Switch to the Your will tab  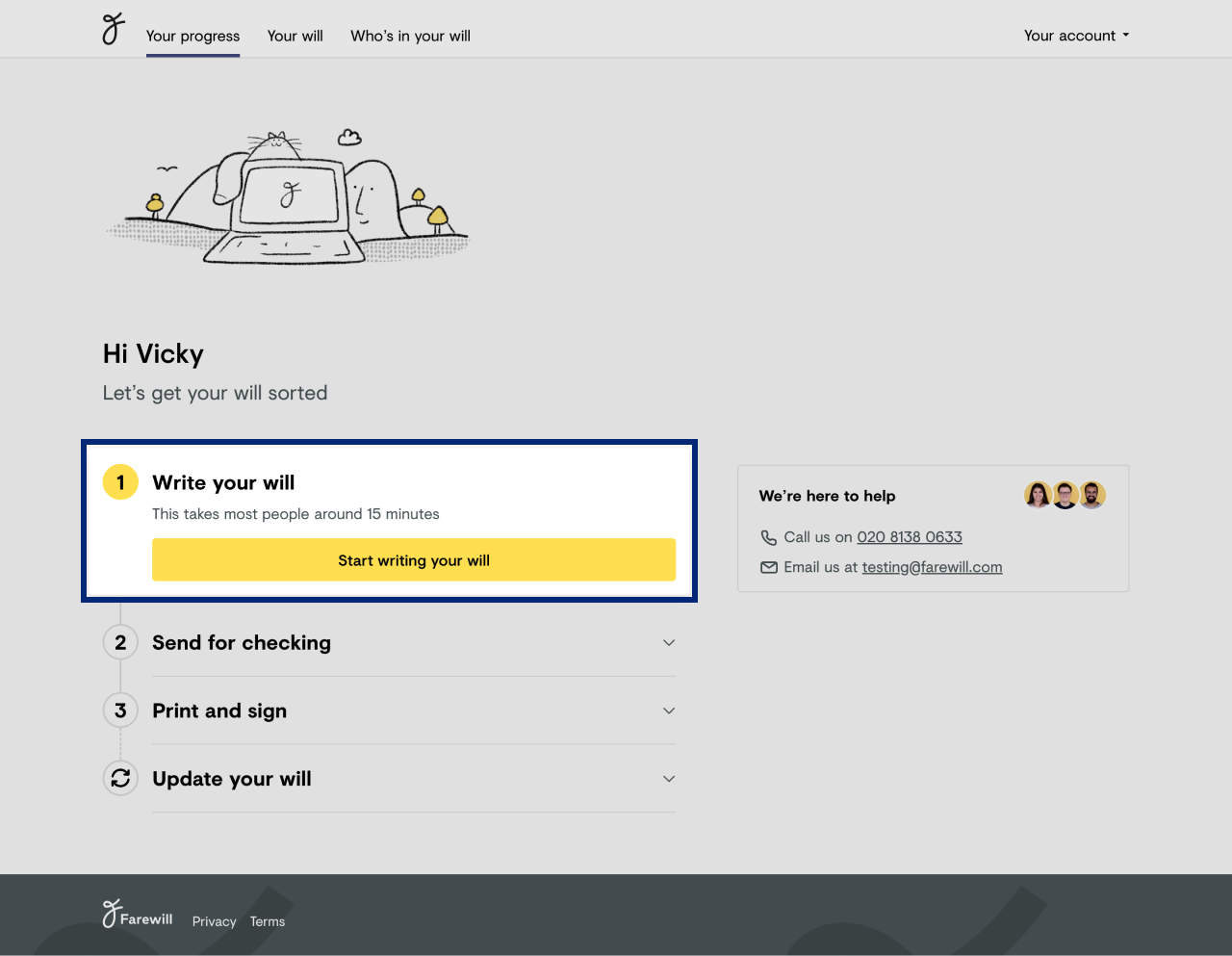tap(295, 36)
